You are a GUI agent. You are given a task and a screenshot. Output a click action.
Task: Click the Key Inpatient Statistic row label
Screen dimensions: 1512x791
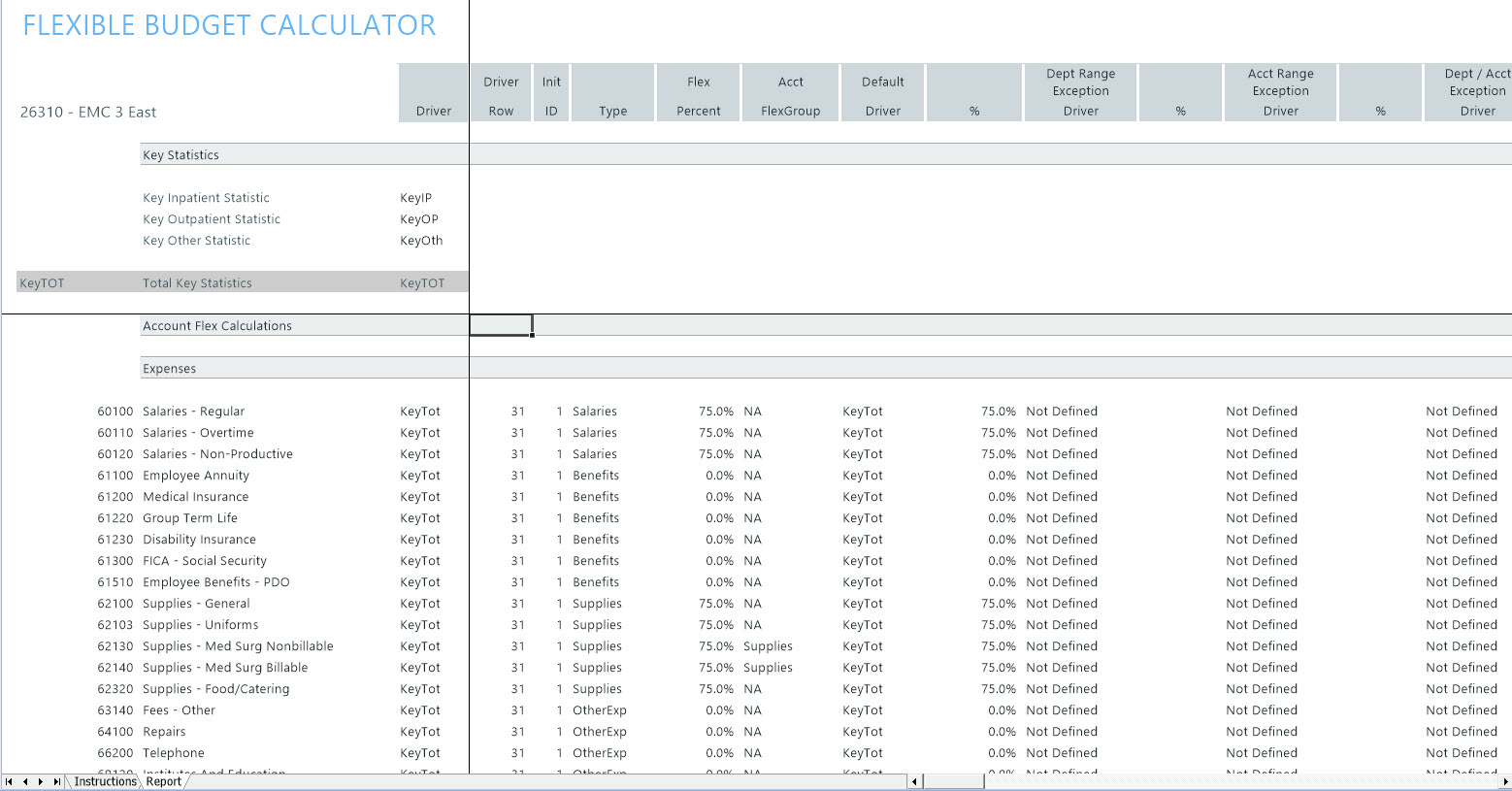point(206,198)
